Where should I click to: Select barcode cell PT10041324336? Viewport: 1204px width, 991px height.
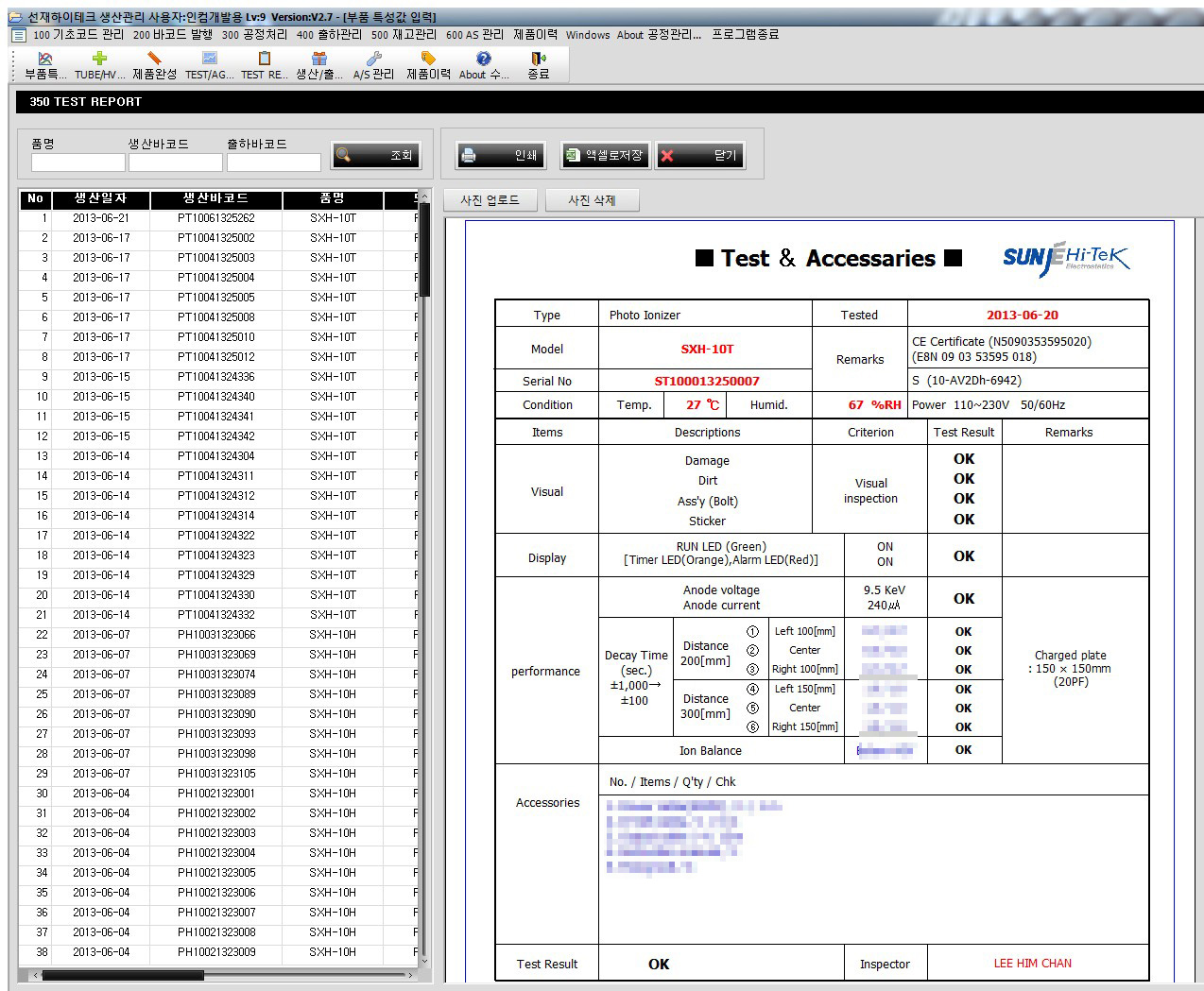pos(216,377)
